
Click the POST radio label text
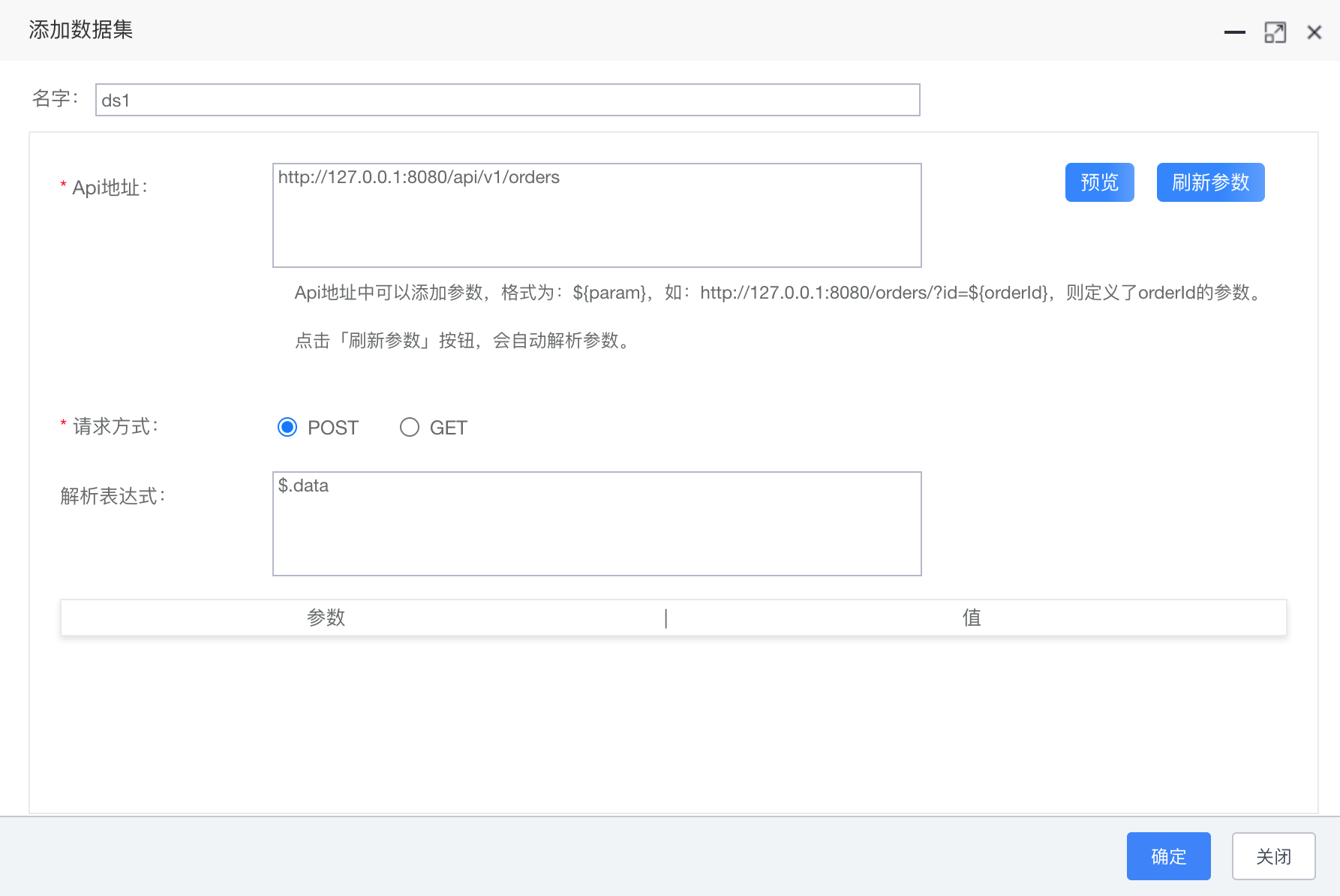click(x=333, y=428)
